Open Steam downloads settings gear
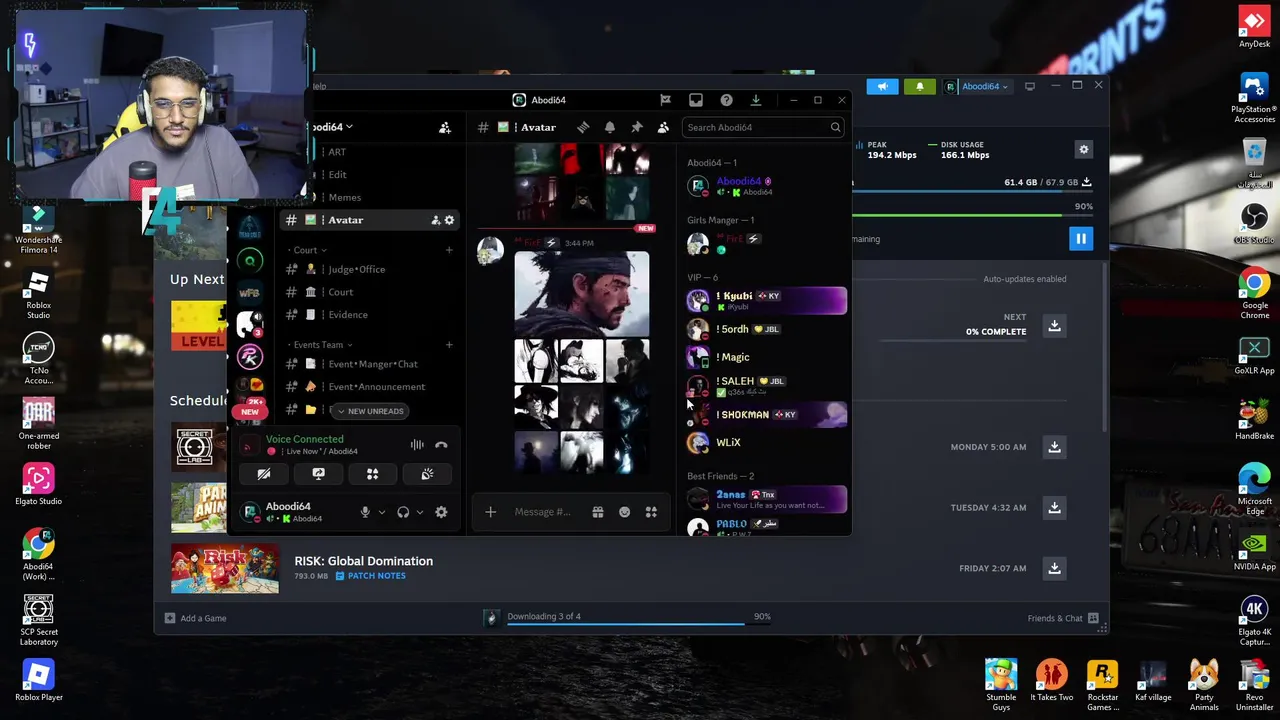Viewport: 1280px width, 720px height. pyautogui.click(x=1083, y=150)
